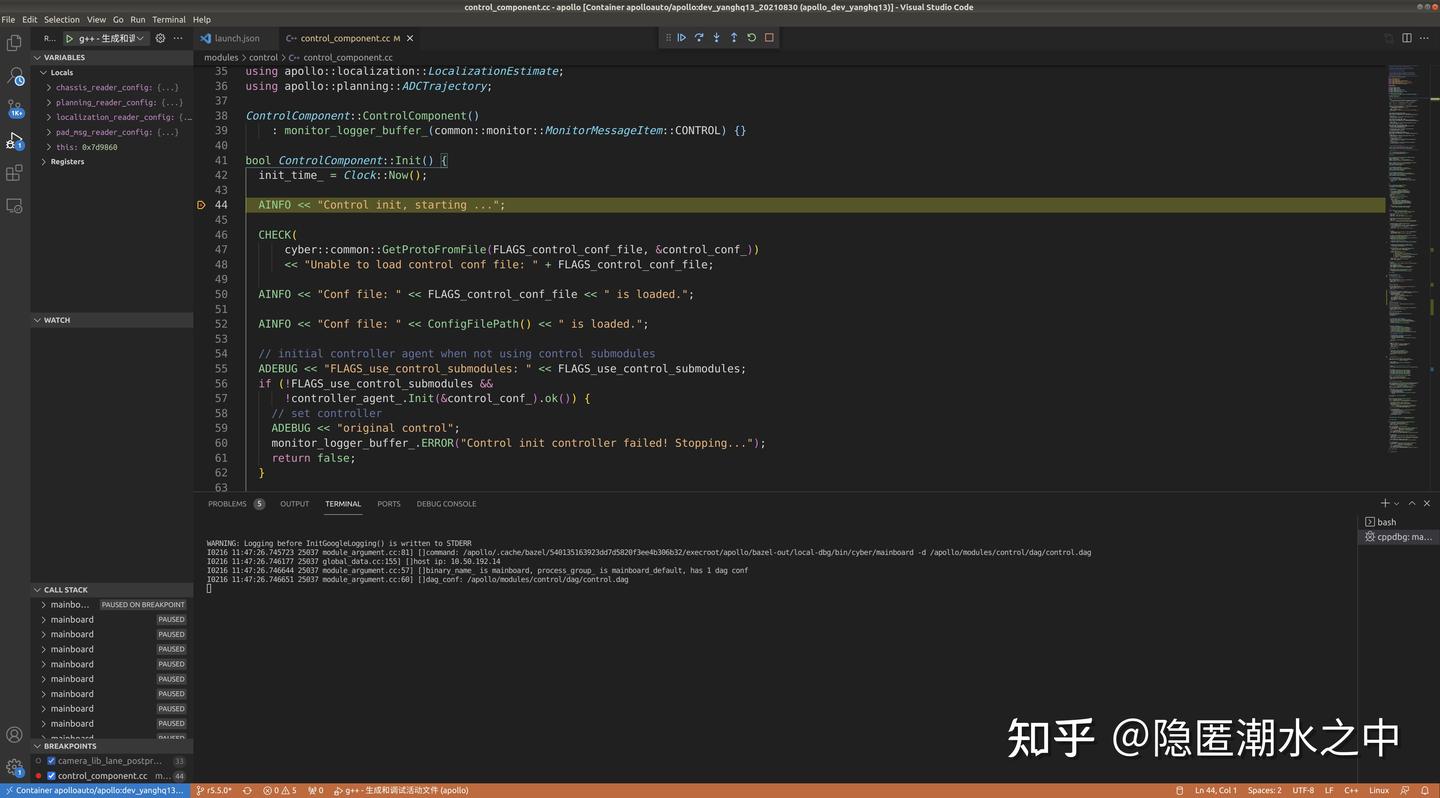
Task: Click the r5.5.0 branch indicator
Action: (x=214, y=790)
